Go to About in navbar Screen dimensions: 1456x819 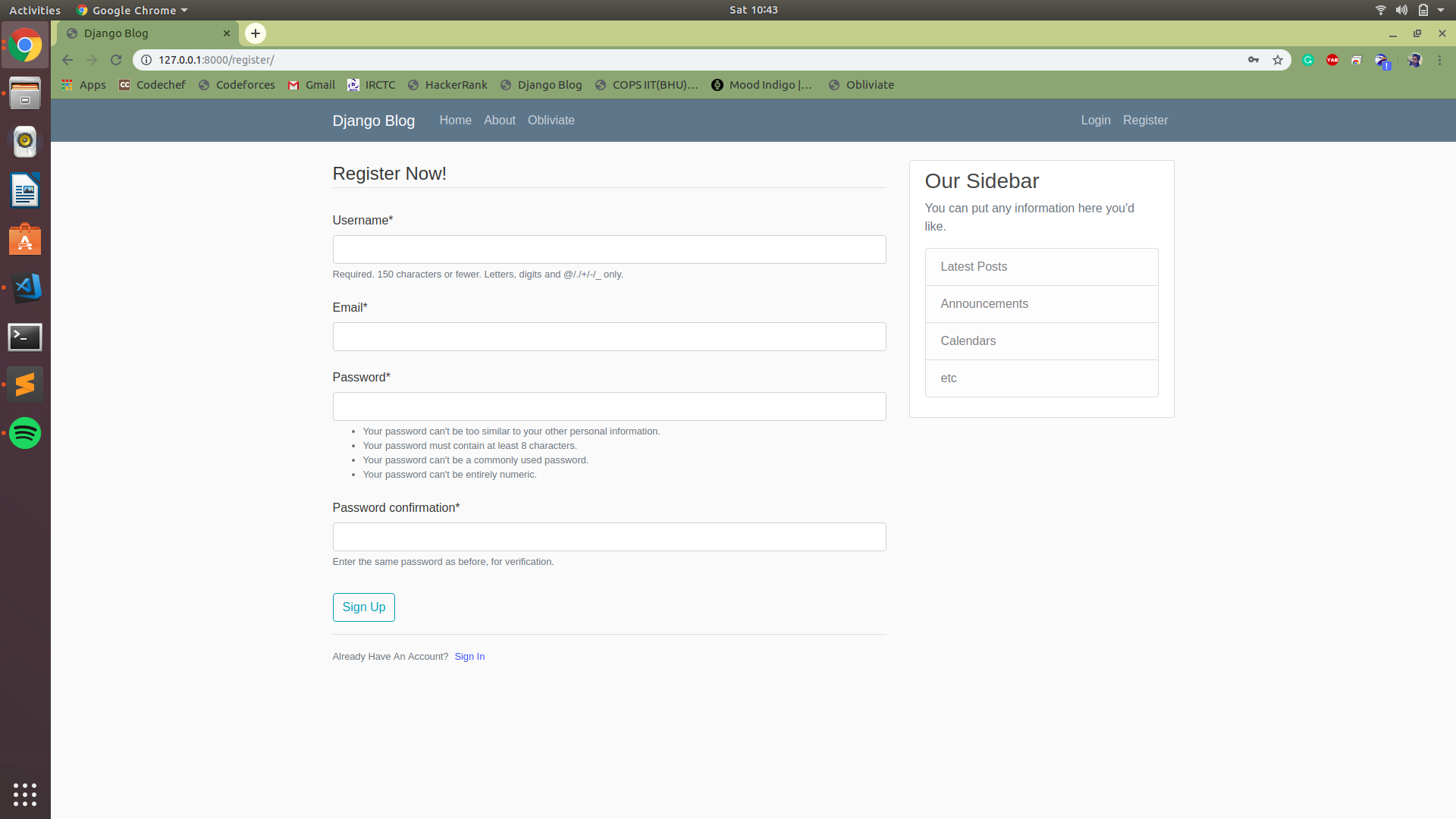pos(499,121)
